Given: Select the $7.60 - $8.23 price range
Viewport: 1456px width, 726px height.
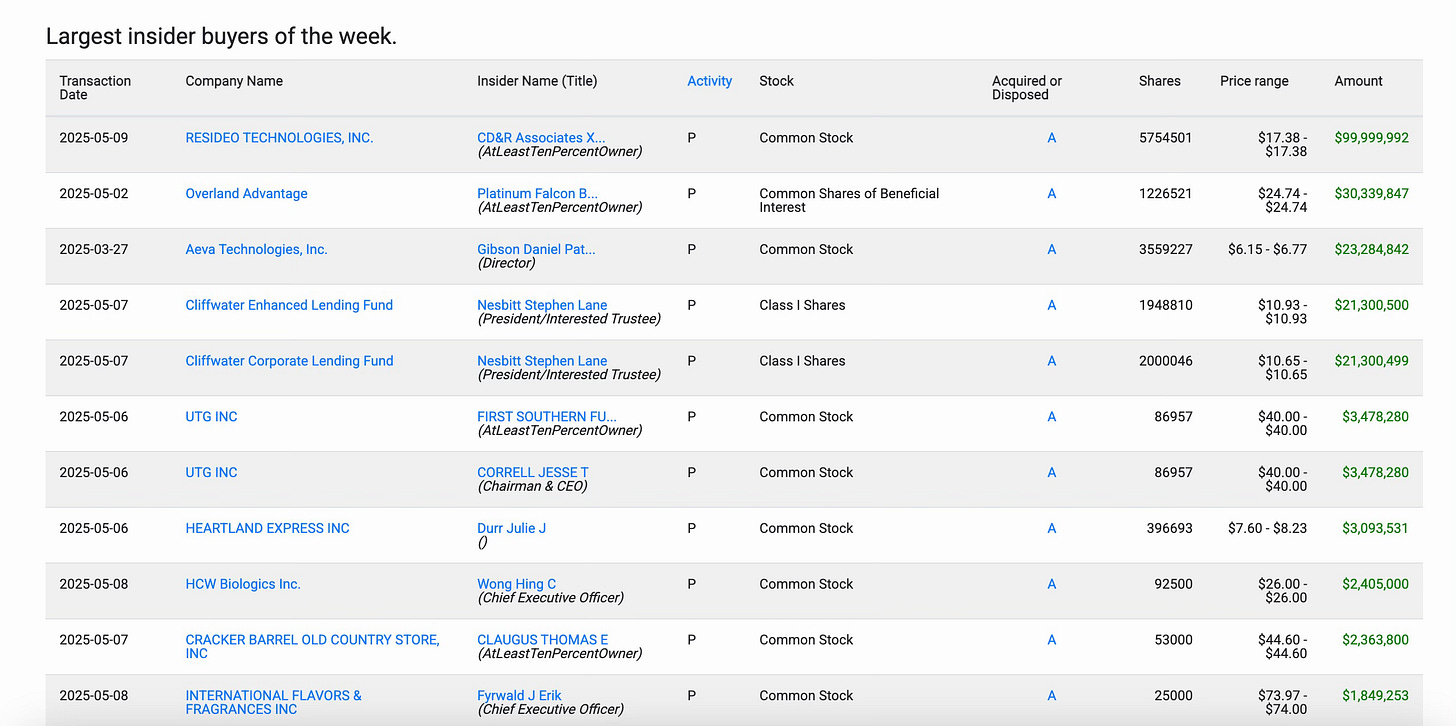Looking at the screenshot, I should click(1267, 528).
